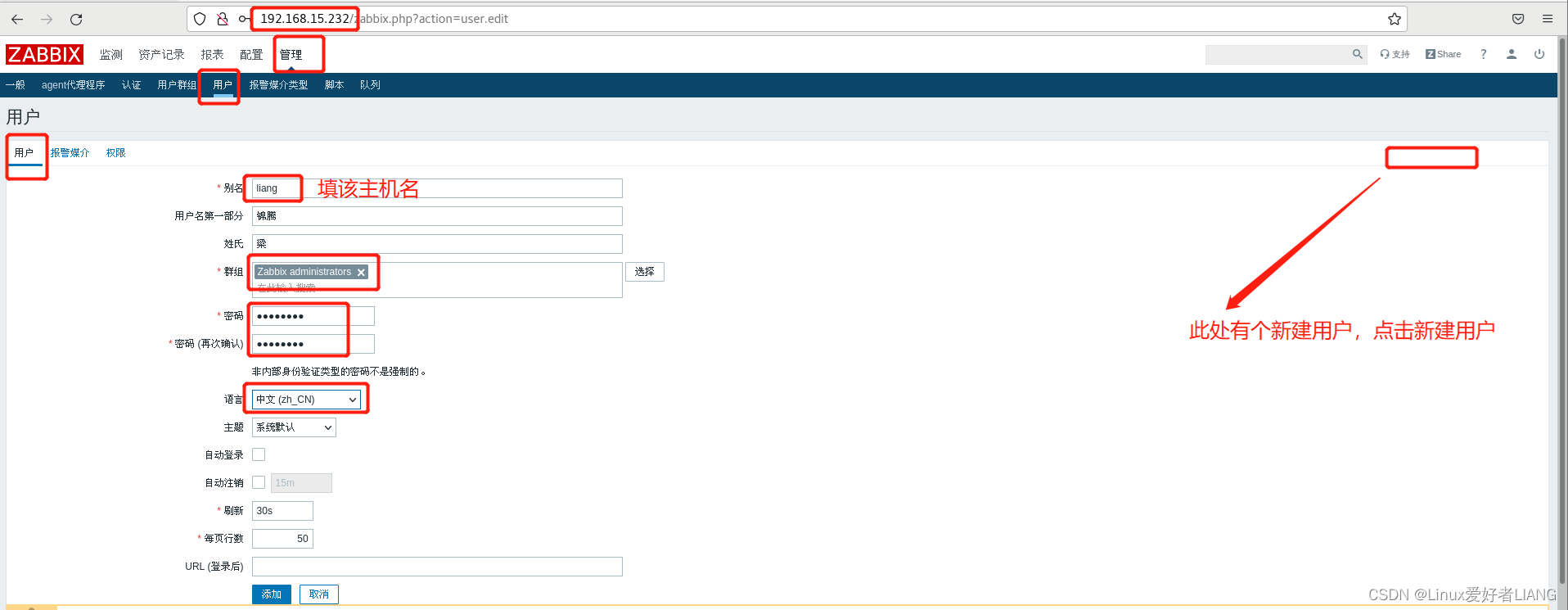Viewport: 1568px width, 610px height.
Task: Sign out using the power icon
Action: click(1539, 54)
